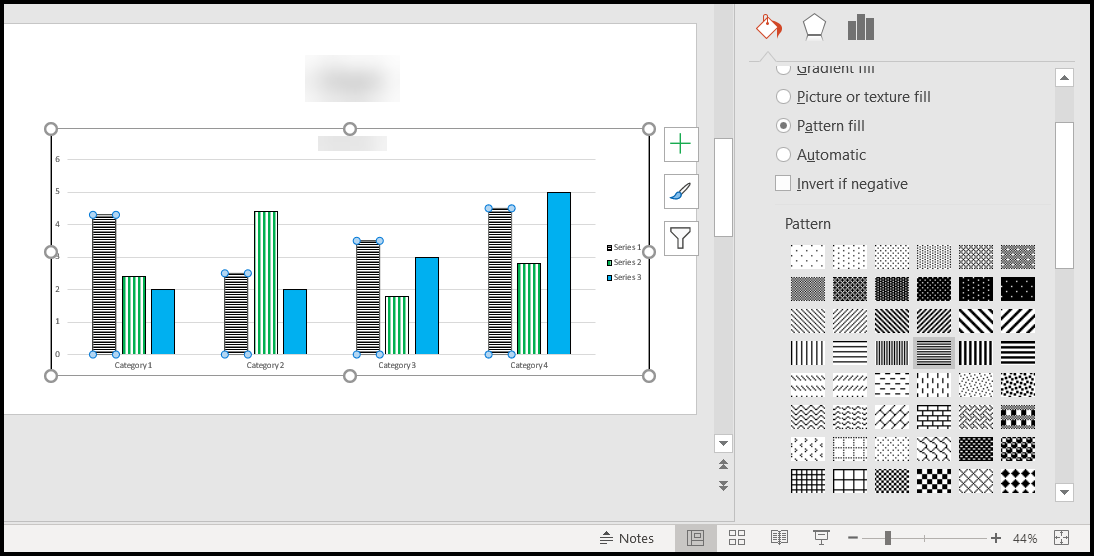Choose the dashed vertical pattern swatch
The height and width of the screenshot is (556, 1094).
tap(934, 385)
